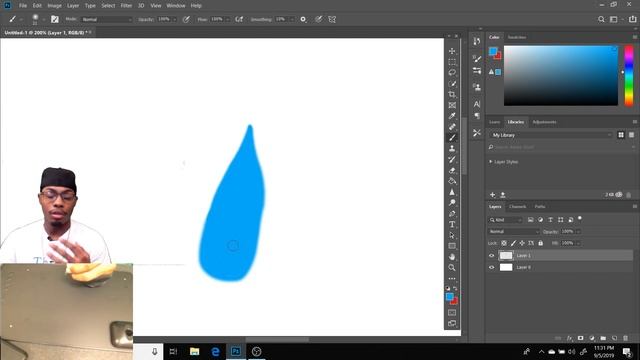
Task: Switch to the Adjustments tab
Action: pos(544,122)
